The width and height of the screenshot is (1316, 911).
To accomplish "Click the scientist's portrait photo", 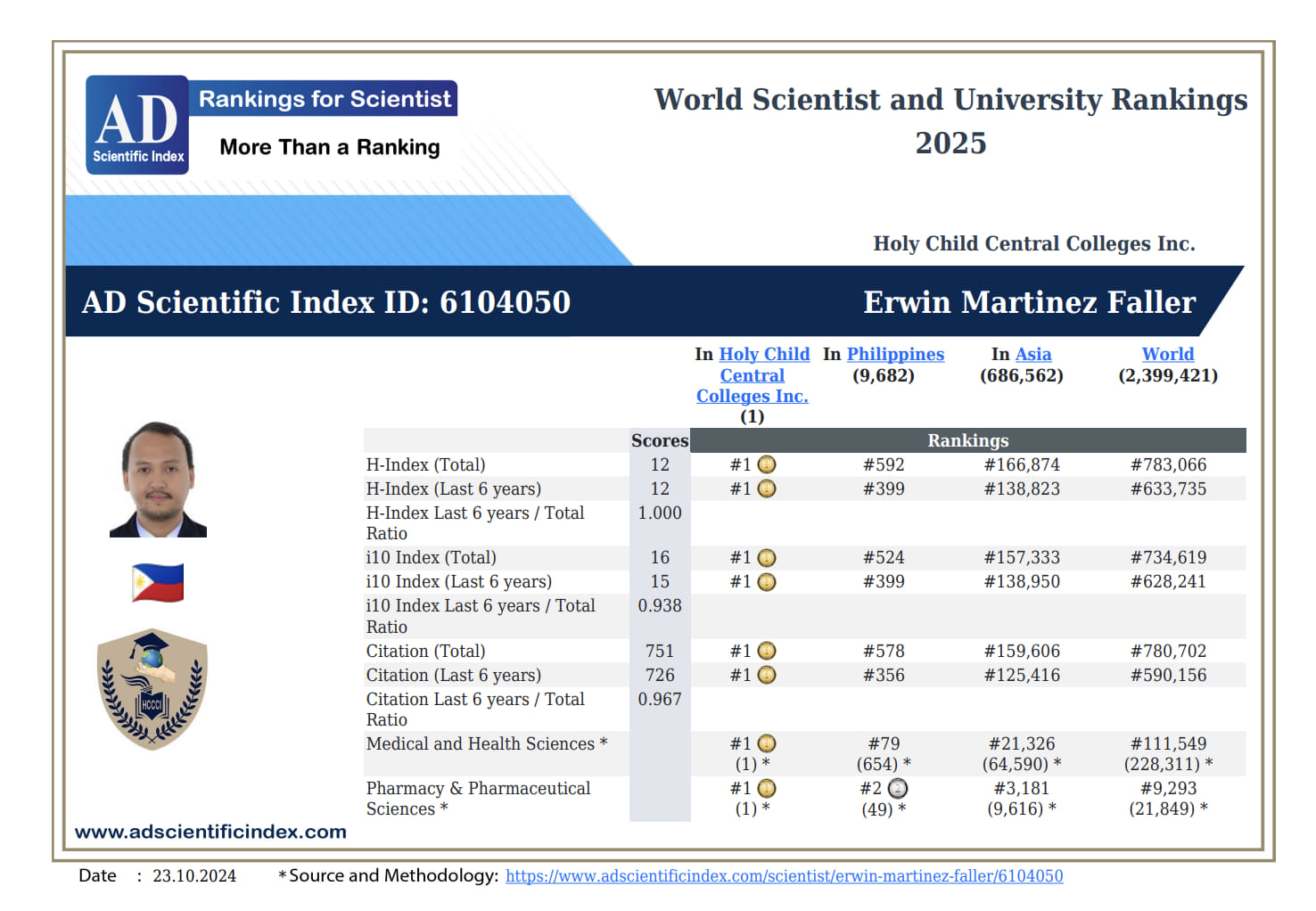I will pyautogui.click(x=159, y=480).
